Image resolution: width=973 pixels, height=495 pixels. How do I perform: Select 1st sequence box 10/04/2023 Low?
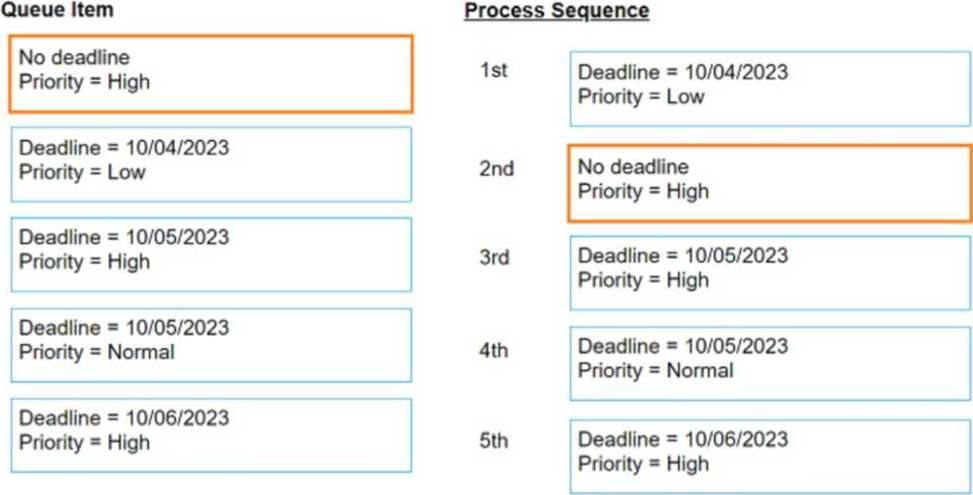pos(770,89)
